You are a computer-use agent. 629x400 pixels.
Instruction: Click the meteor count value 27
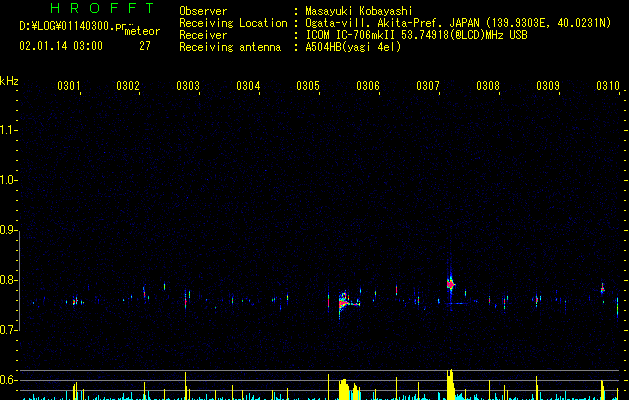point(145,46)
